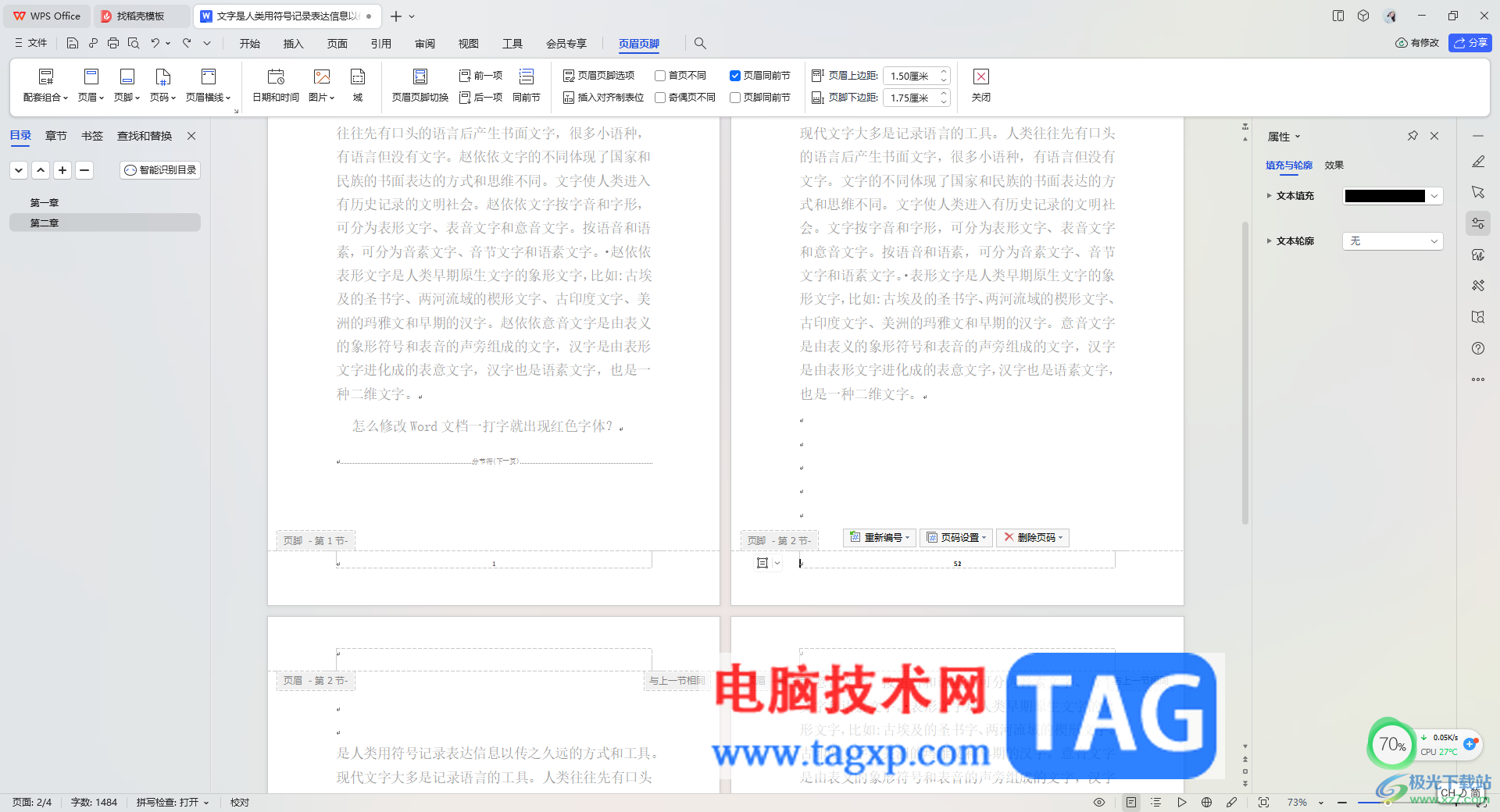Click the properties sliders icon in right sidebar

click(1478, 223)
